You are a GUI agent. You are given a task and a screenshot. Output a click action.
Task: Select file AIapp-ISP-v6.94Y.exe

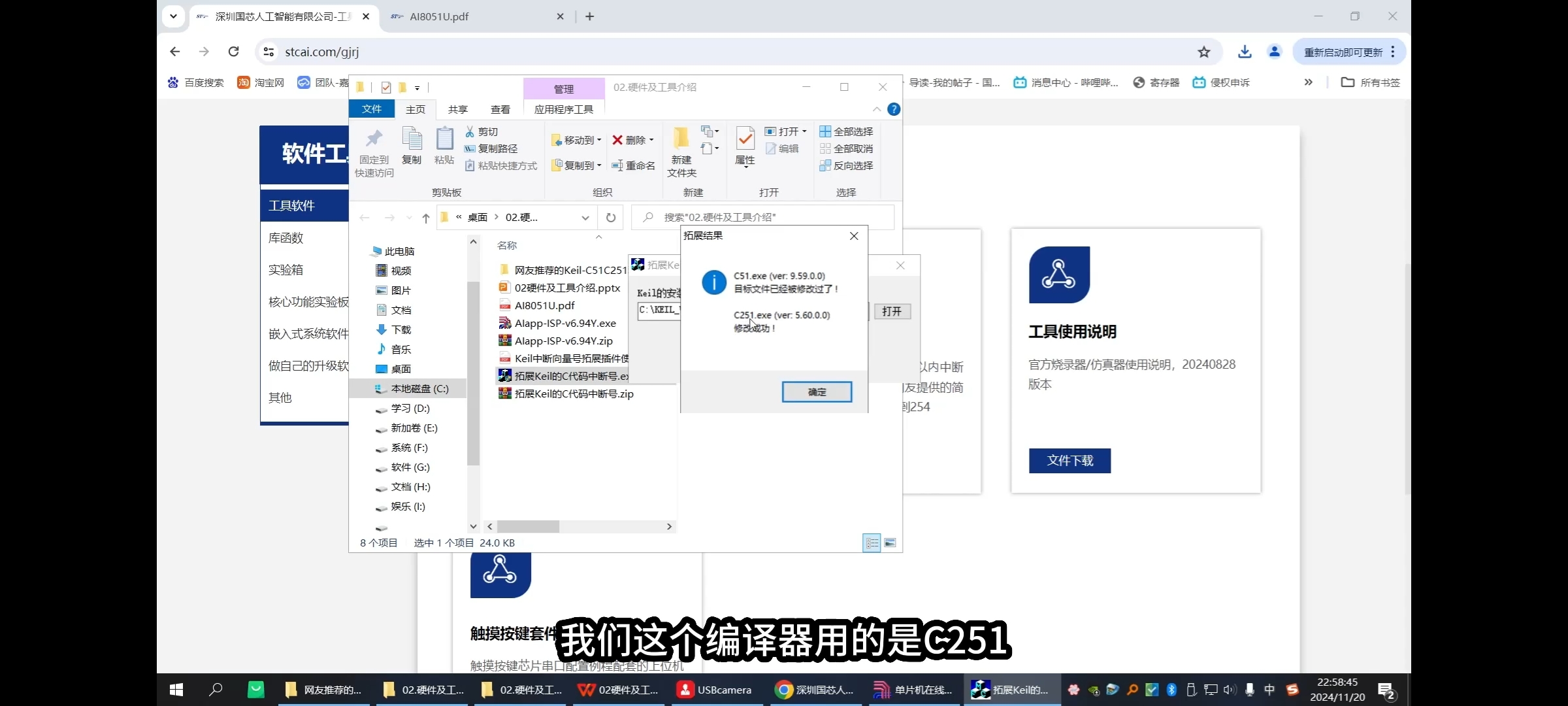click(x=557, y=323)
